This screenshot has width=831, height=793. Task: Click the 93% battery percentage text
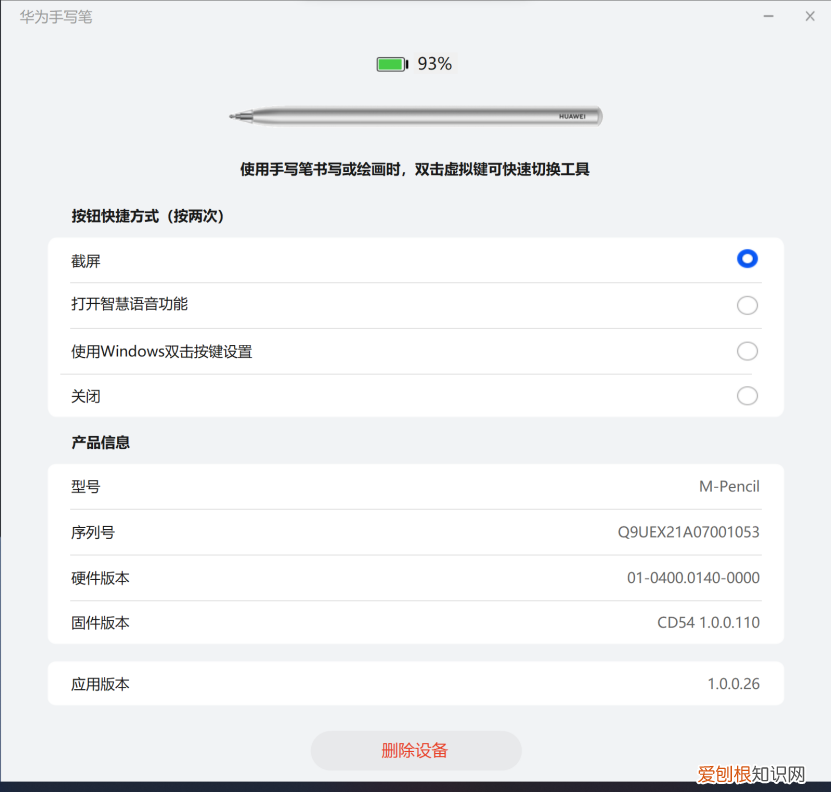(x=434, y=63)
